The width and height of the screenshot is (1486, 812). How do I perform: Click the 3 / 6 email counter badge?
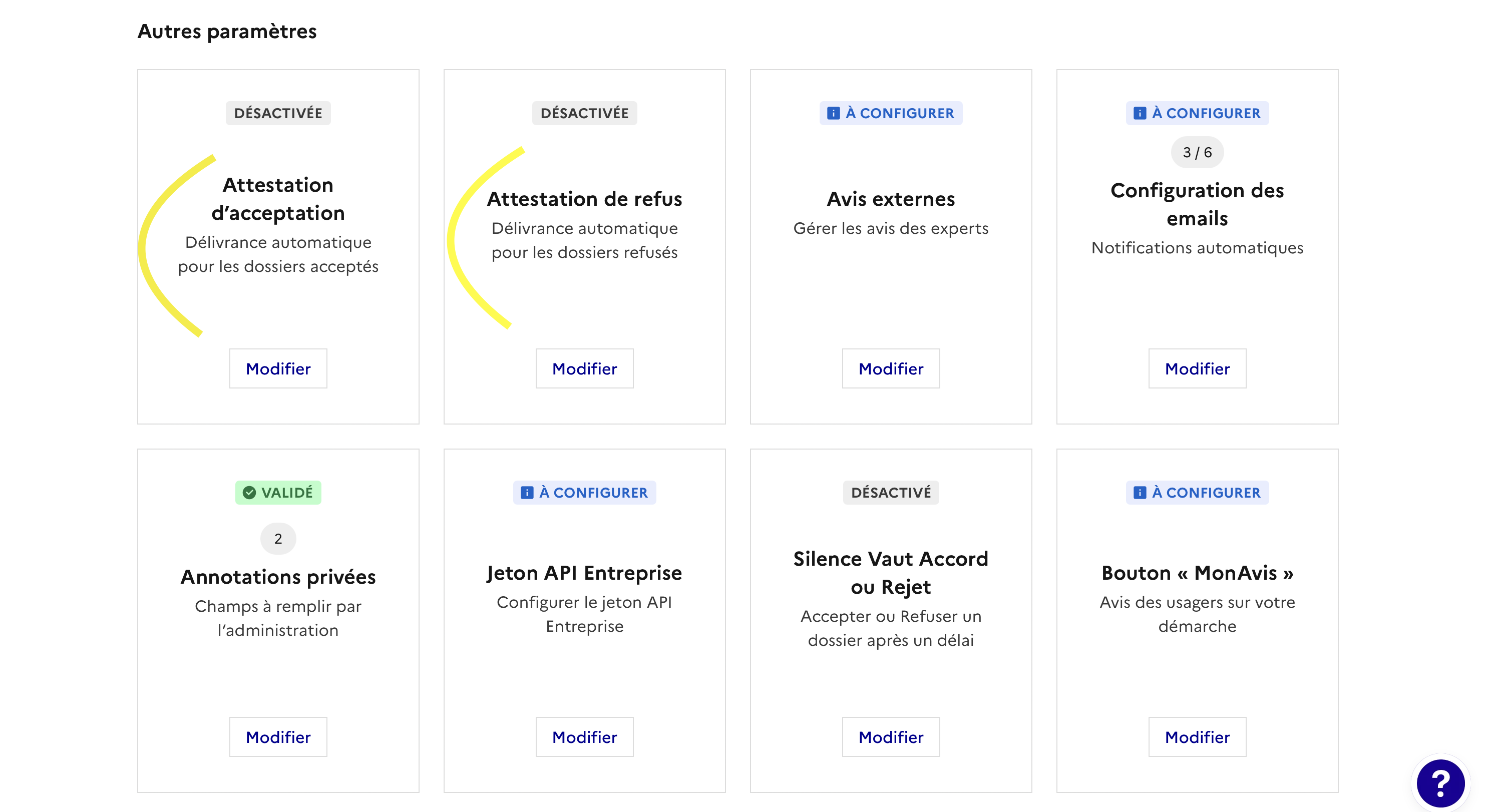[1197, 152]
